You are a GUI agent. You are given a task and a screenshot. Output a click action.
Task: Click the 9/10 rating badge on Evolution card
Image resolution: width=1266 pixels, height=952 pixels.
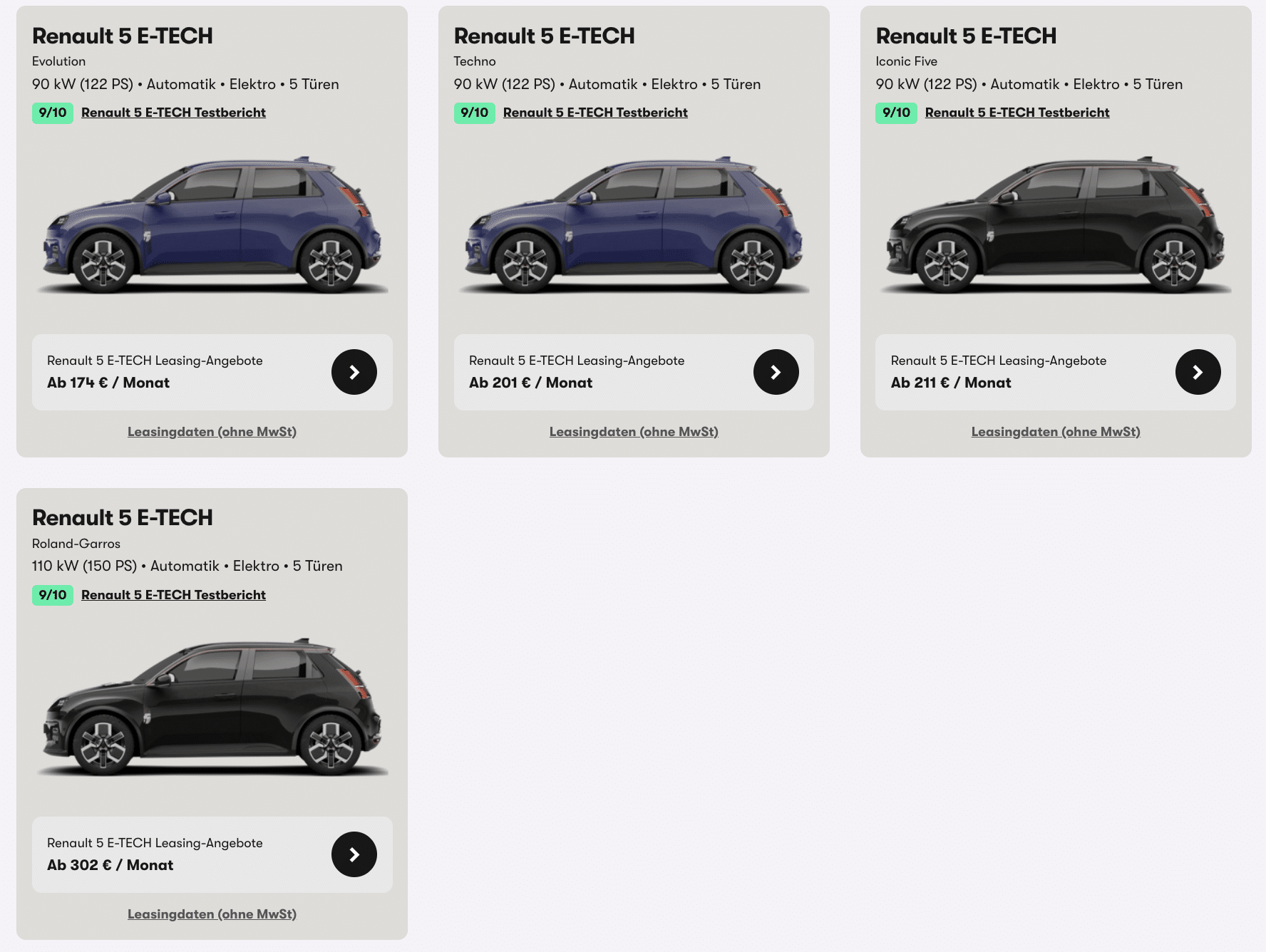(x=53, y=113)
